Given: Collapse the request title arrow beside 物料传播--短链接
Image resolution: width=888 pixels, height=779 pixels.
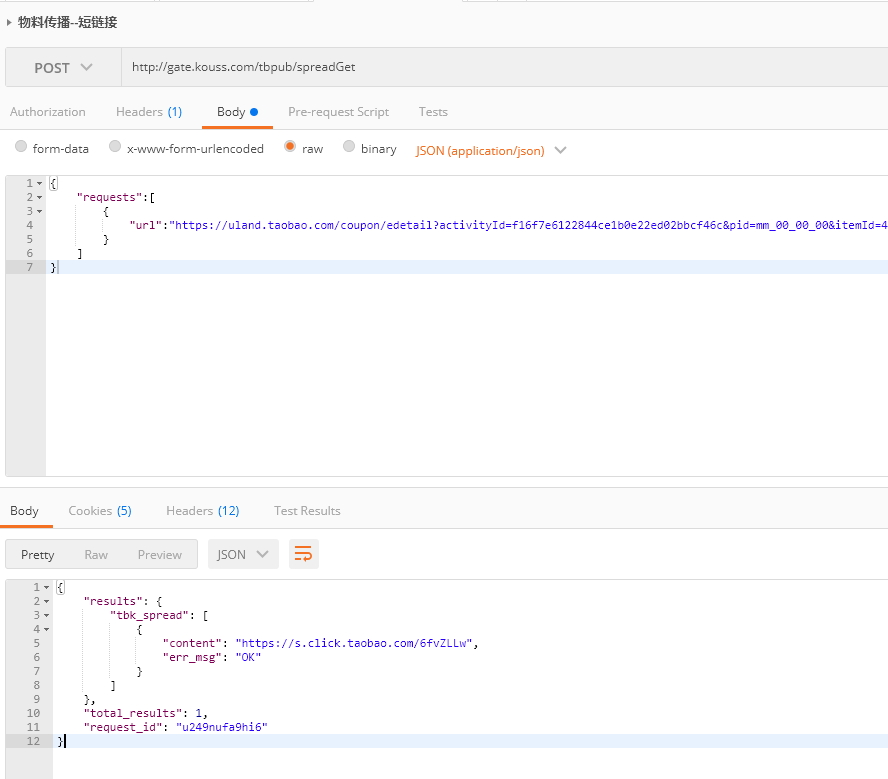Looking at the screenshot, I should pos(10,22).
